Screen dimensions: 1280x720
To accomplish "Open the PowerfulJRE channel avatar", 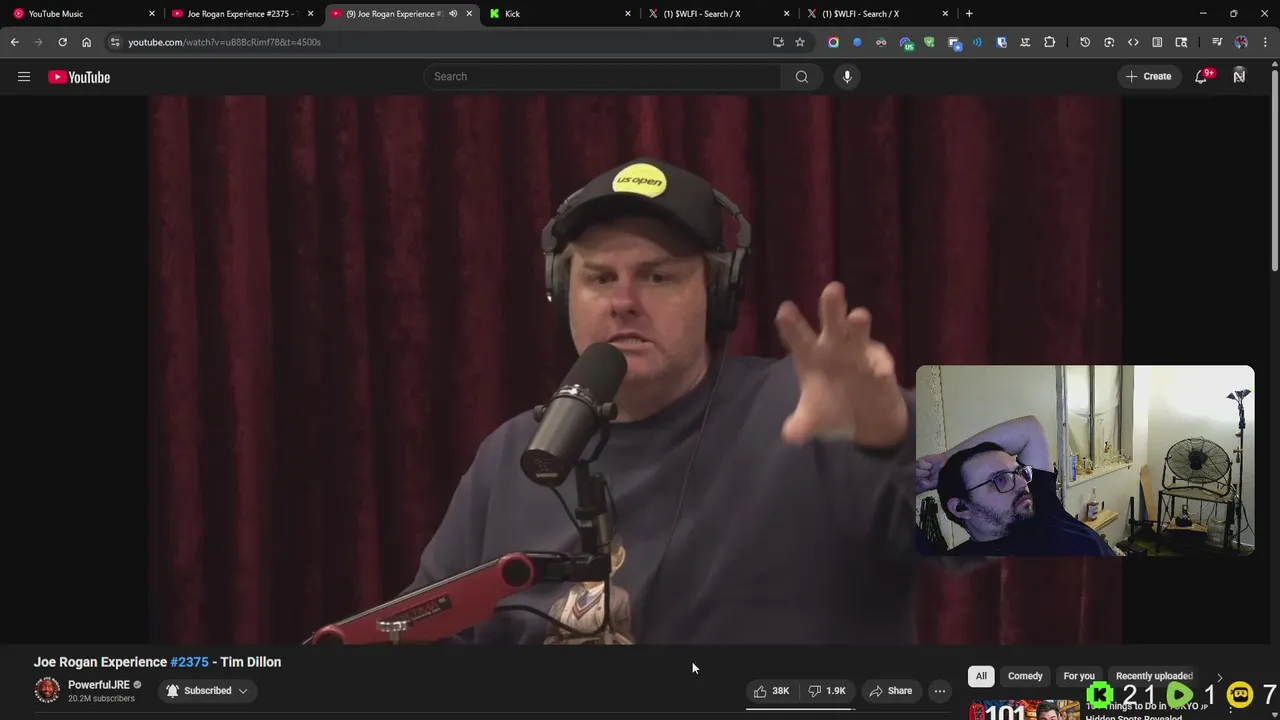I will tap(47, 690).
